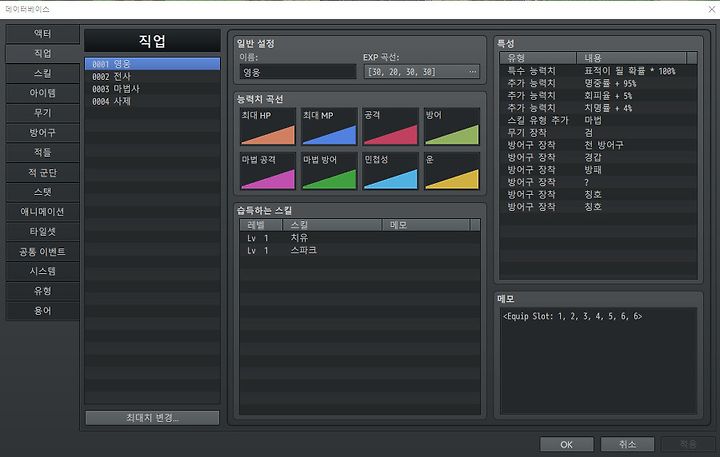Open the 애니메이션 tab
This screenshot has height=457, width=720.
[42, 212]
